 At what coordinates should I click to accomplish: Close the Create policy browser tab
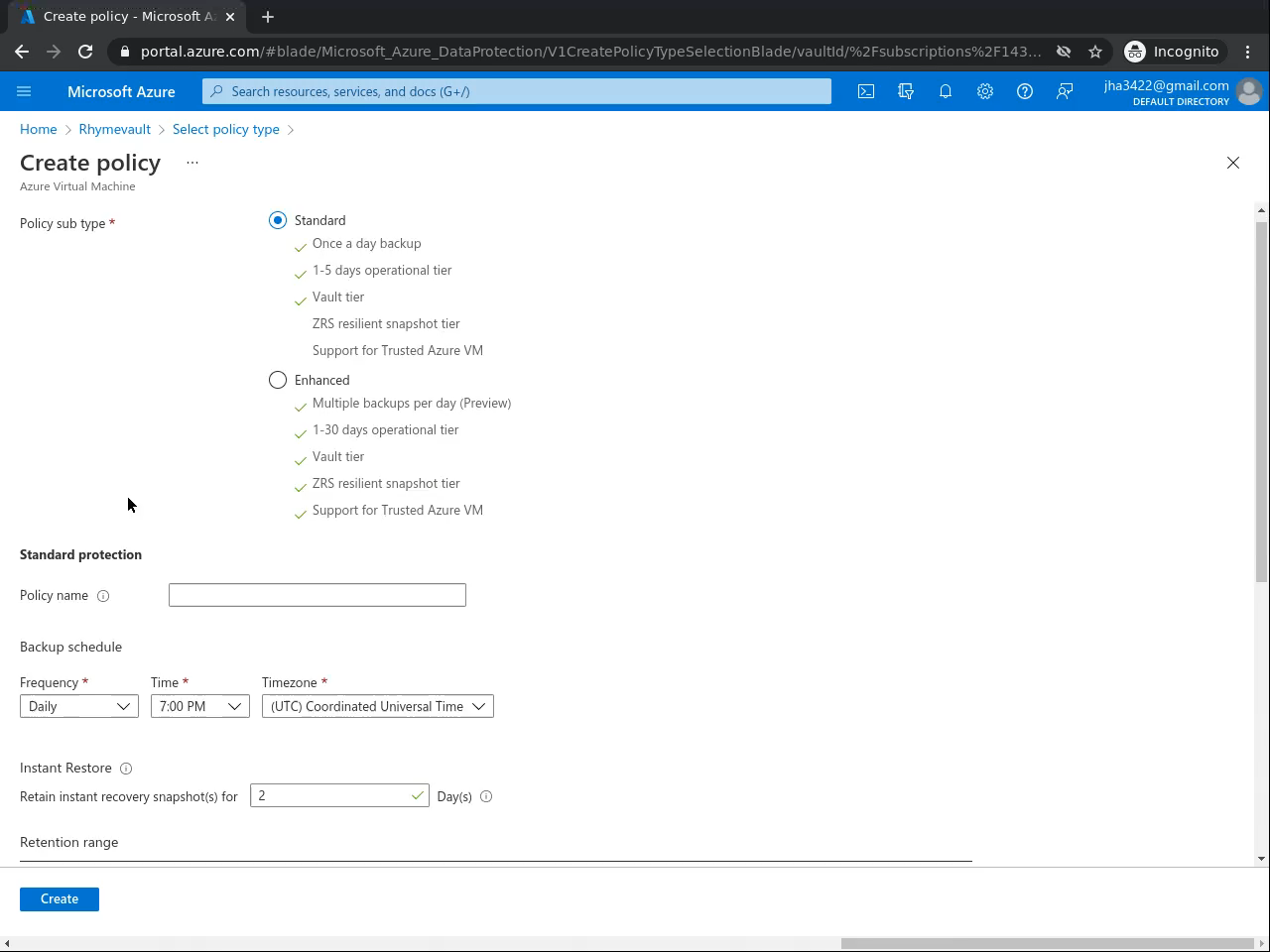click(230, 17)
